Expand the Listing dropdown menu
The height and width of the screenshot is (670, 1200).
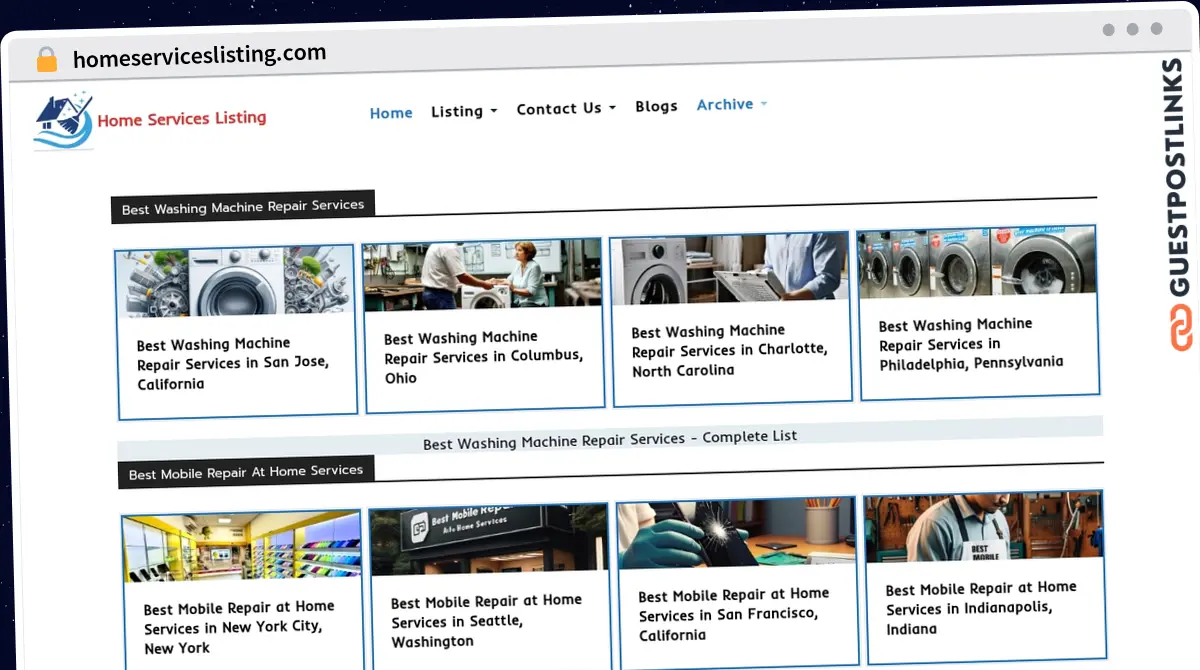464,111
